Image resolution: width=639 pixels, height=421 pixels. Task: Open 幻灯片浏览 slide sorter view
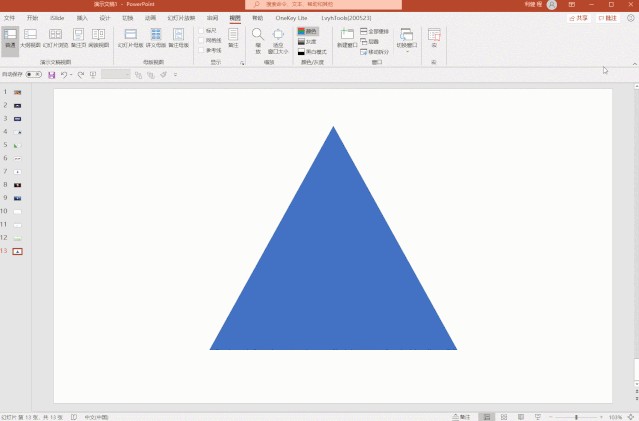point(55,38)
